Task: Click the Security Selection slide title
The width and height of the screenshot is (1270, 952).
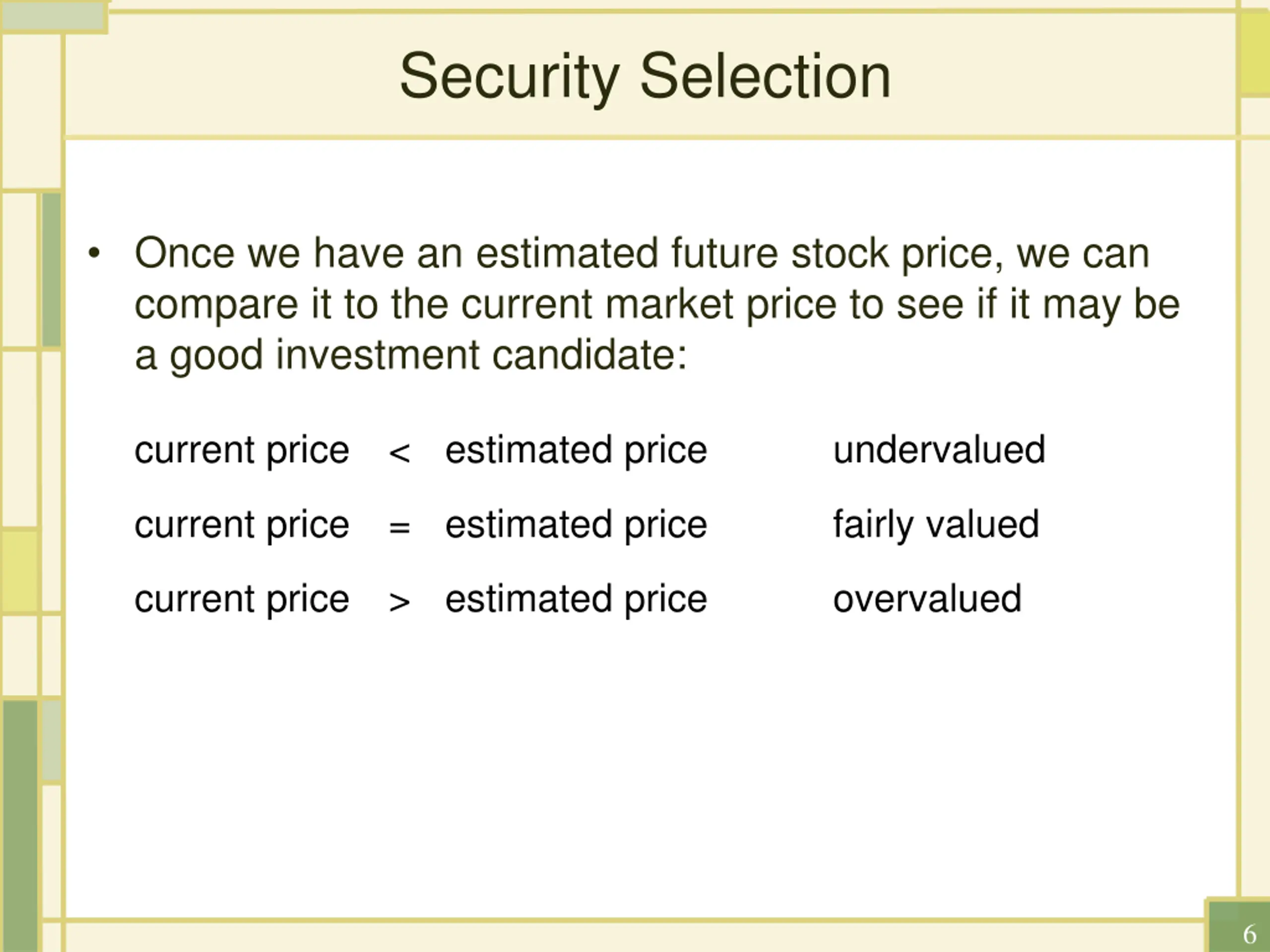Action: pos(645,77)
